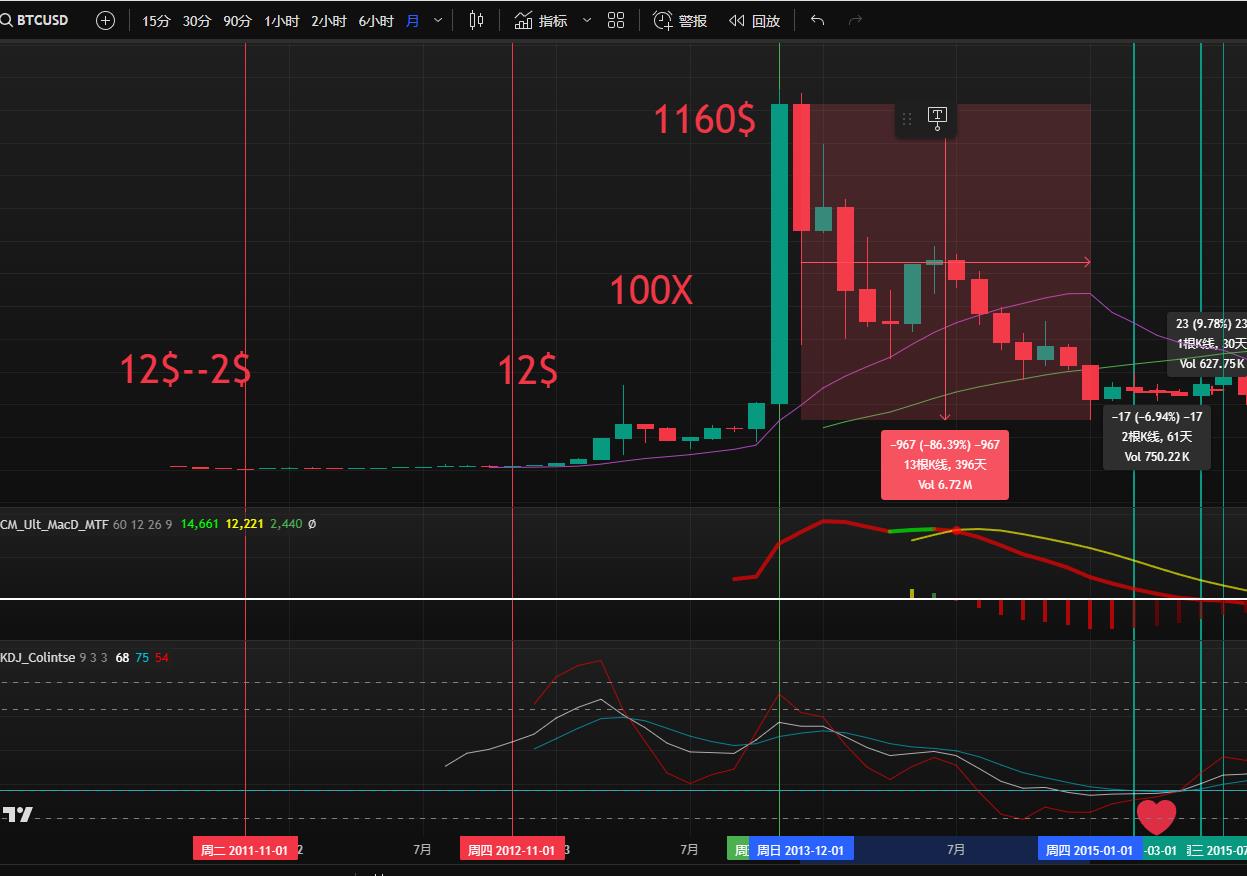The height and width of the screenshot is (876, 1247).
Task: Click the undo arrow icon
Action: tap(817, 20)
